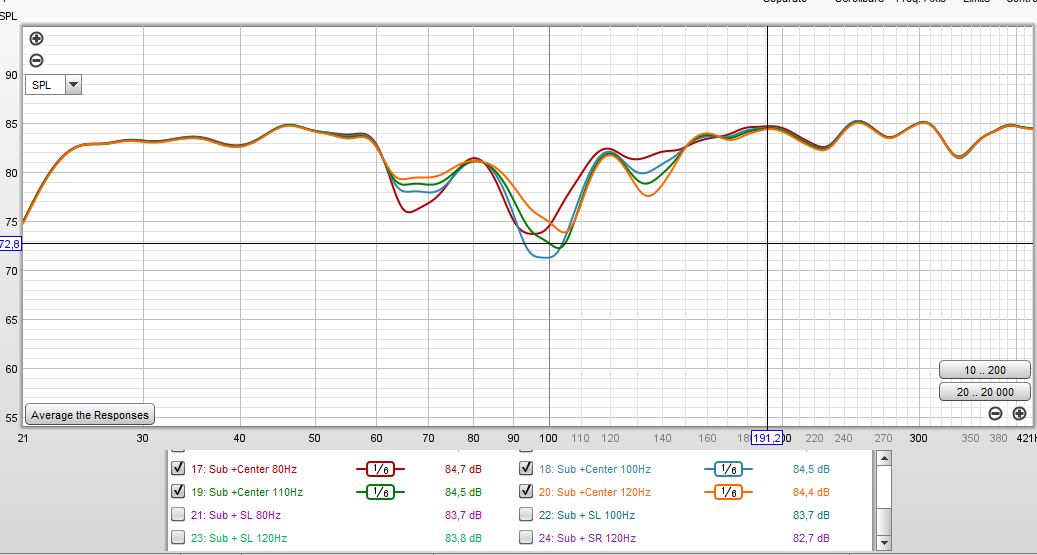1037x555 pixels.
Task: Click the 84,7 dB value for trace 17
Action: click(464, 470)
